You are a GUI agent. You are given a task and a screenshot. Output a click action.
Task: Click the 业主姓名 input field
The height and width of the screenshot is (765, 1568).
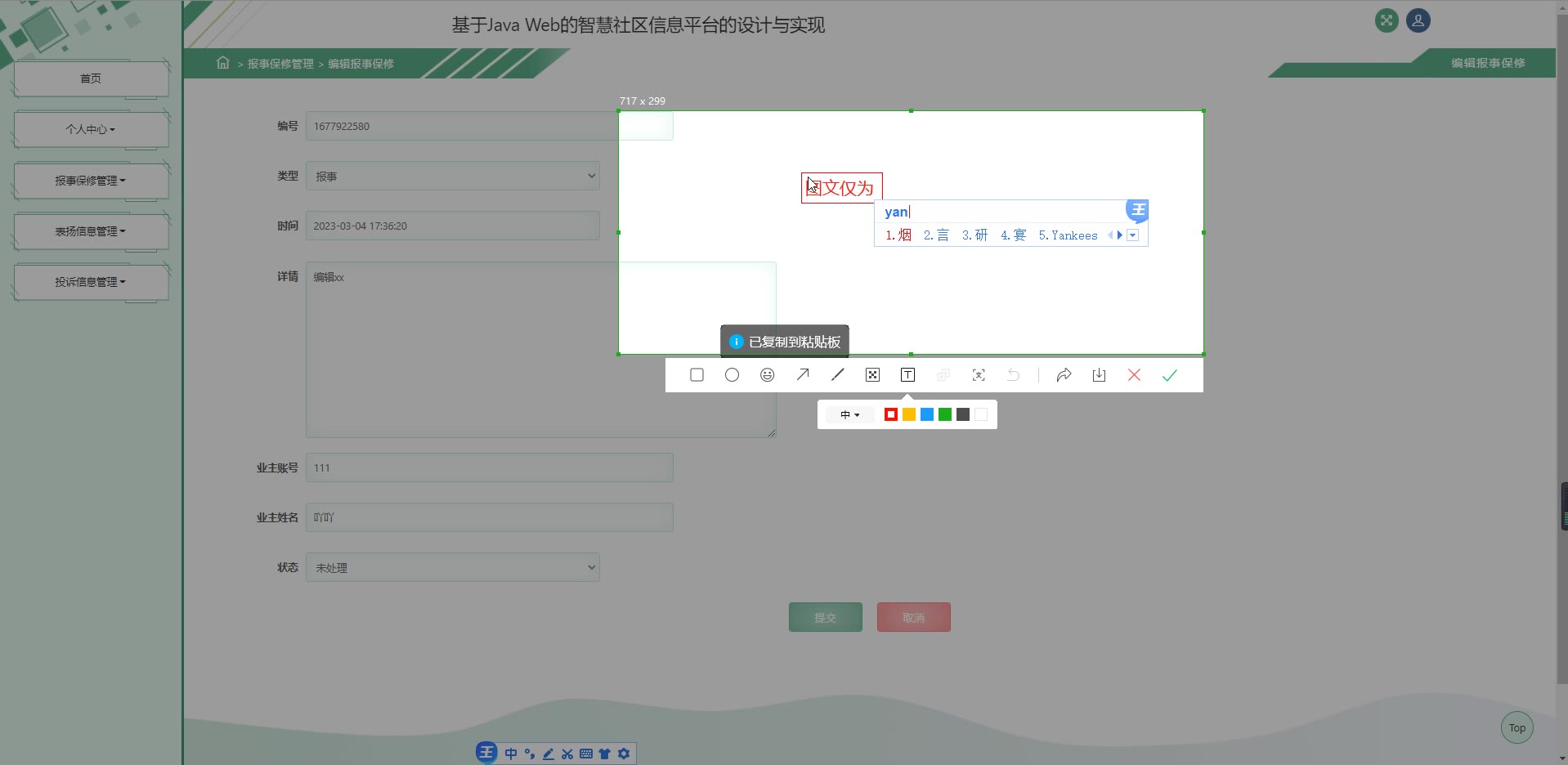(x=489, y=517)
